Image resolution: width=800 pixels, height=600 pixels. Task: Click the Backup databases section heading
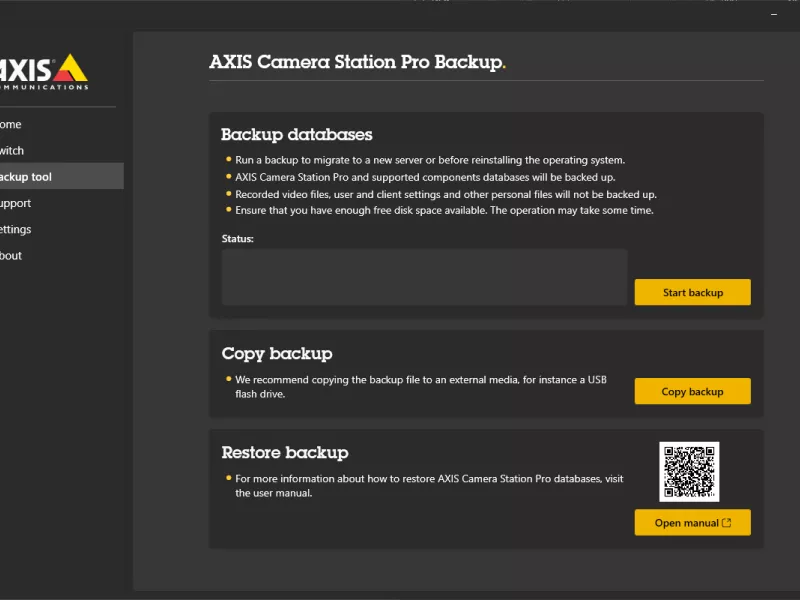295,134
